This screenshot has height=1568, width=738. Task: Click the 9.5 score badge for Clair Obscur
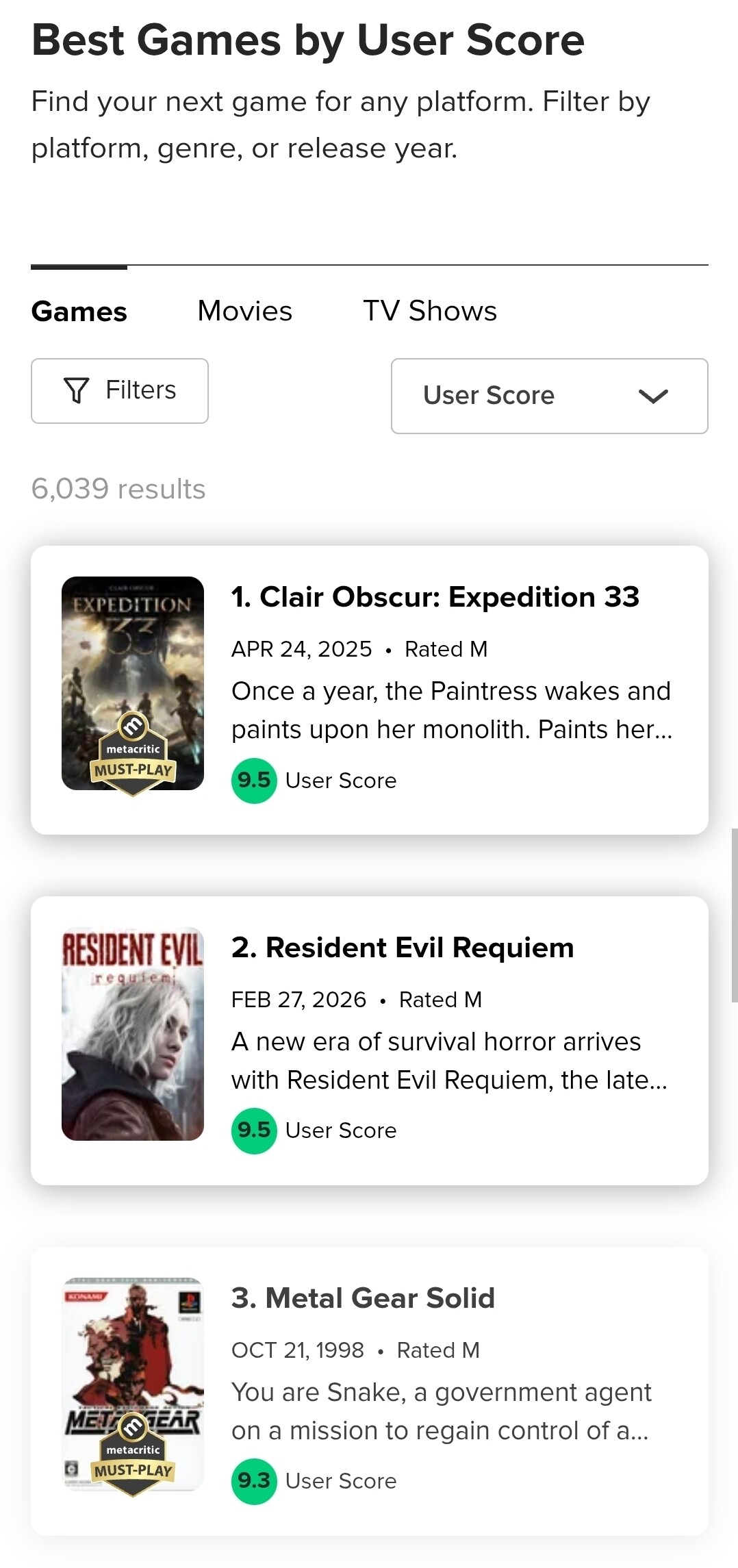click(254, 781)
